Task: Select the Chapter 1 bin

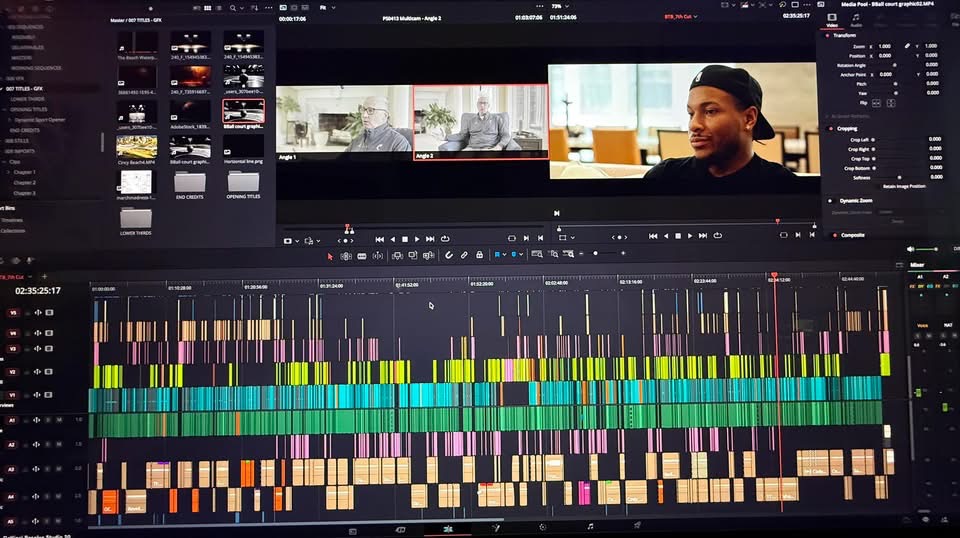Action: tap(24, 172)
